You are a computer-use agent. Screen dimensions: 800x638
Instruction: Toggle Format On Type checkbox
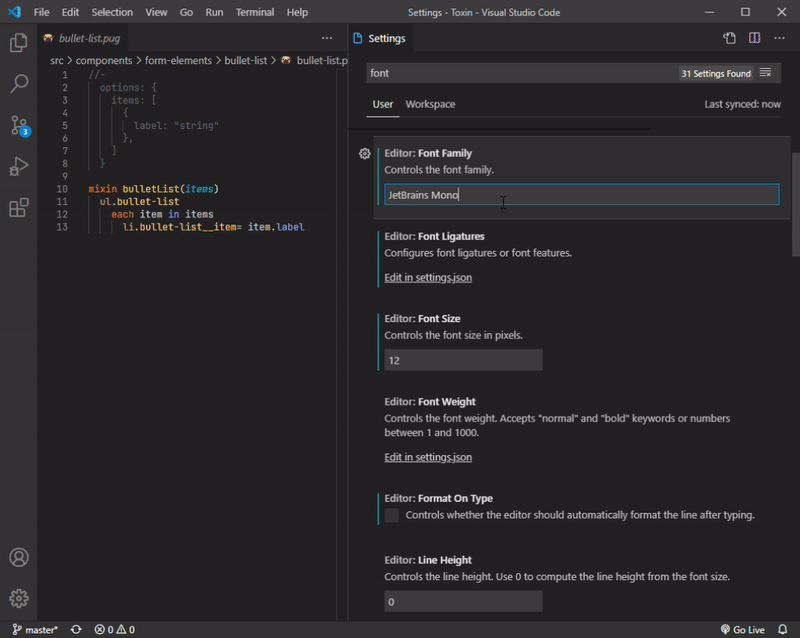pyautogui.click(x=392, y=515)
